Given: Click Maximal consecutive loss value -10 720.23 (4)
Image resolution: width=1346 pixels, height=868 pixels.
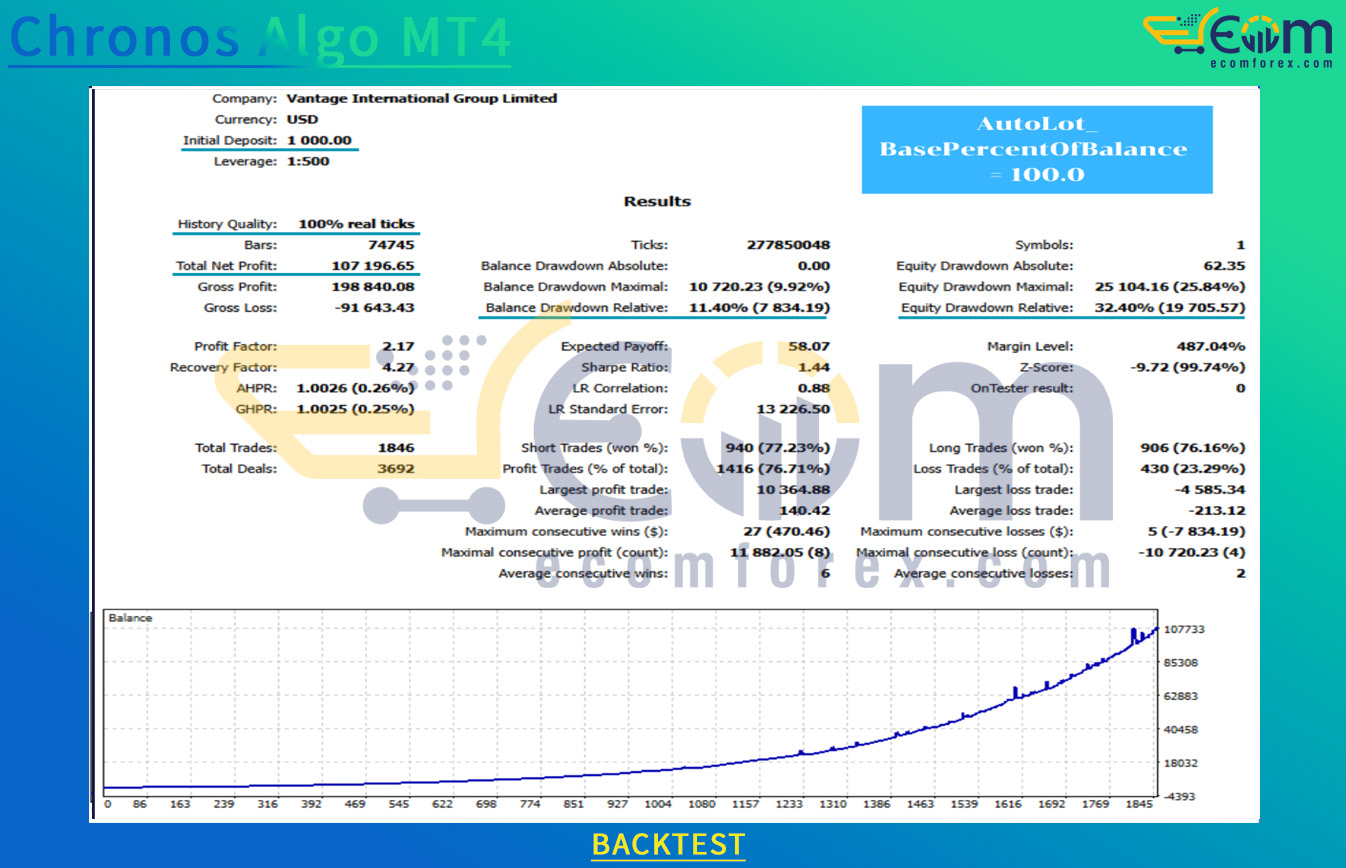Looking at the screenshot, I should 1192,554.
